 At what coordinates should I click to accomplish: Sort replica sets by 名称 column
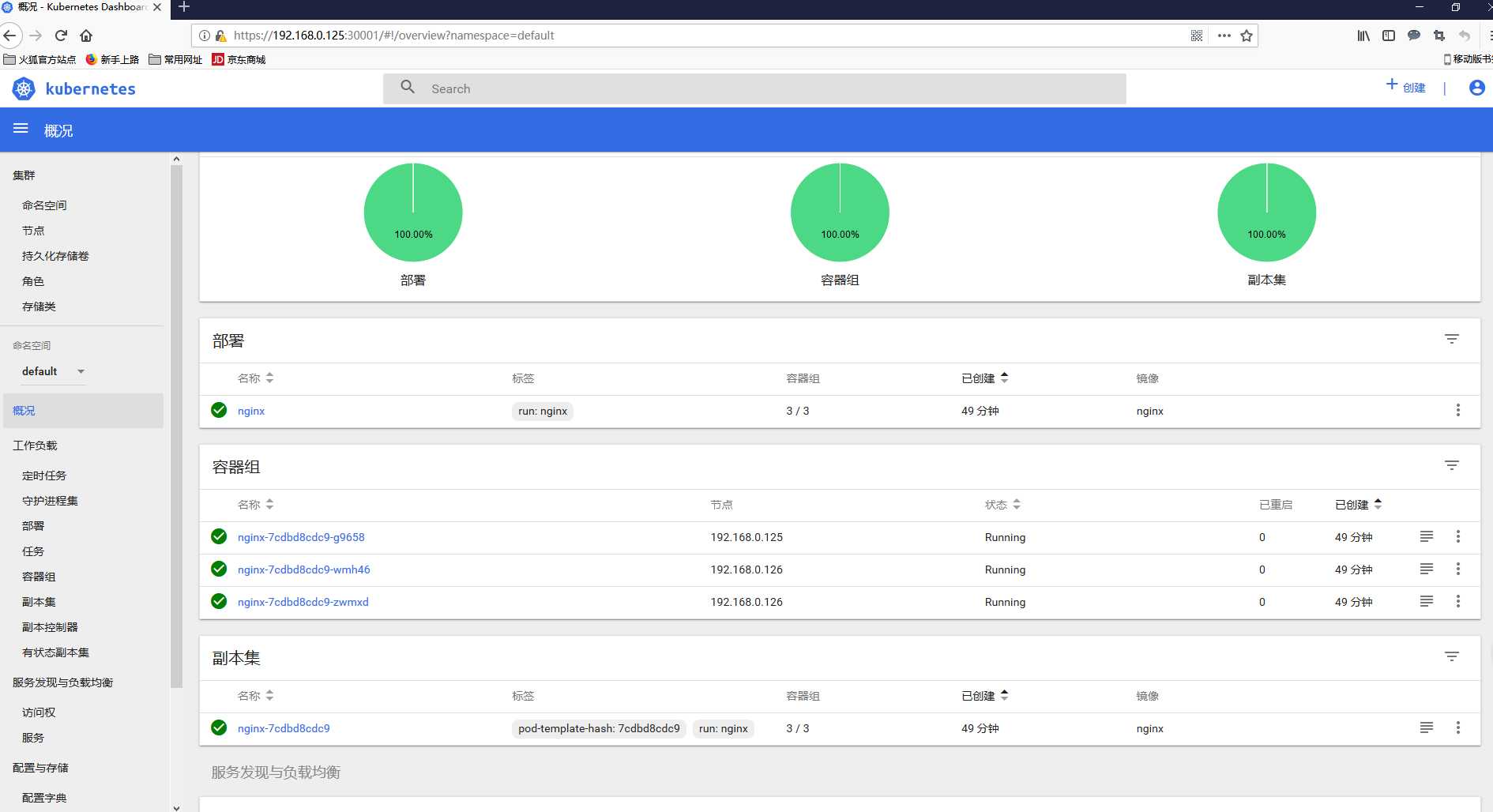(x=255, y=696)
